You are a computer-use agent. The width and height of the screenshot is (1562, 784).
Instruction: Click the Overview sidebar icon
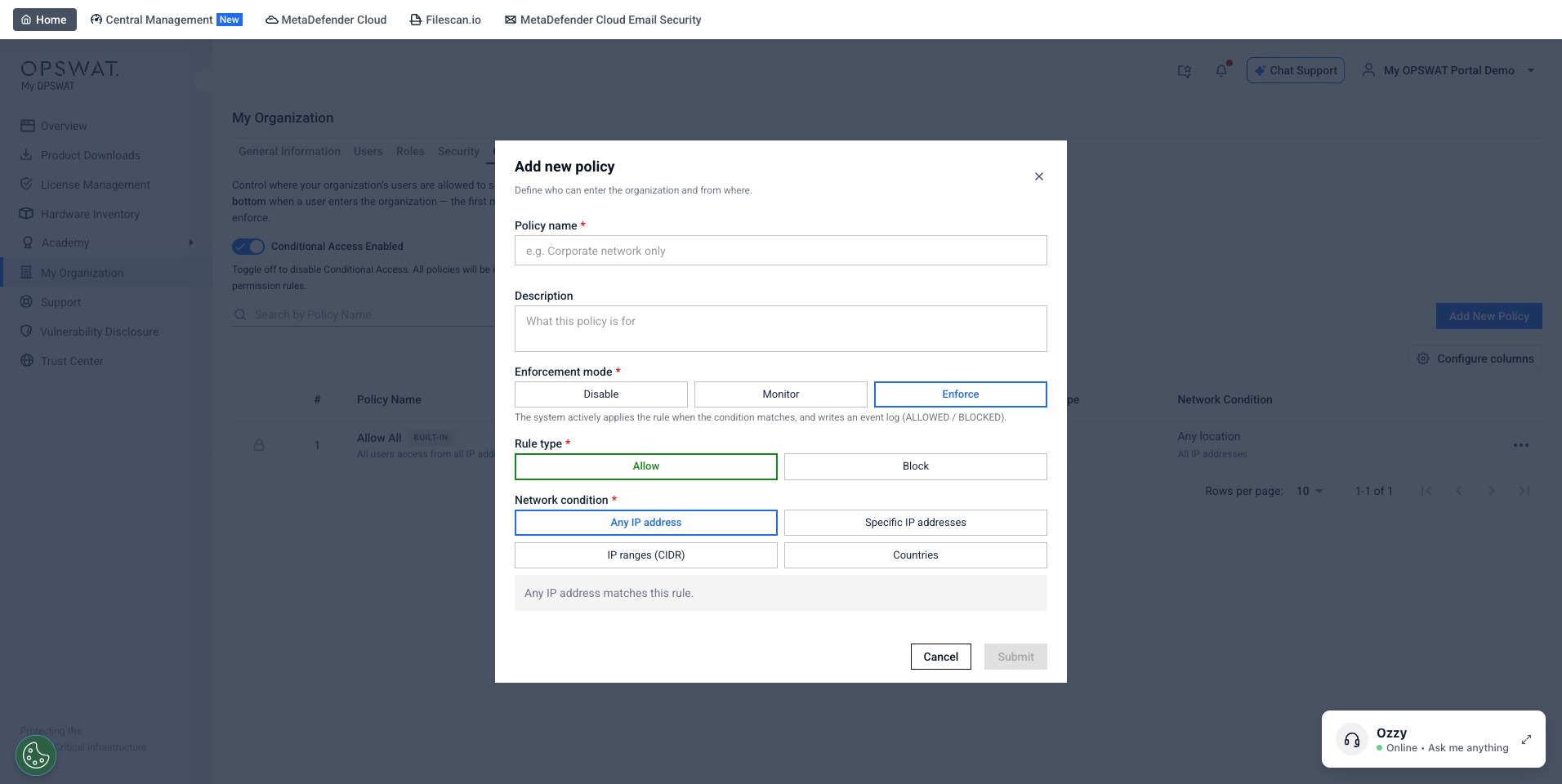click(27, 126)
